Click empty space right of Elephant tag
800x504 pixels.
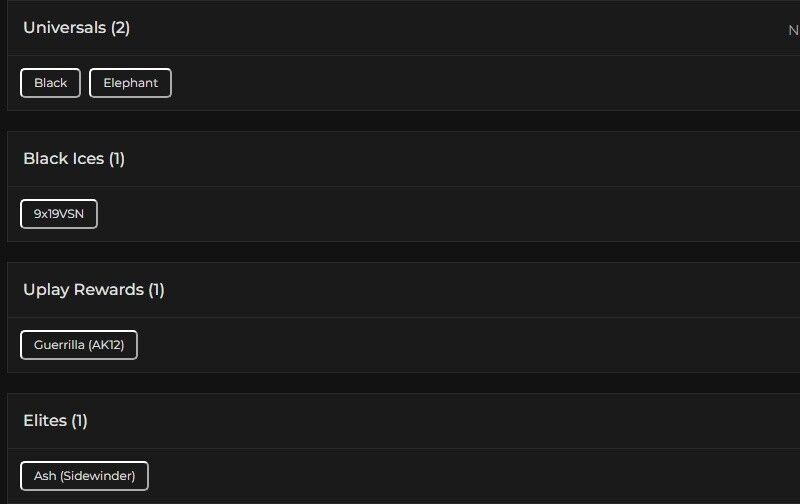[450, 83]
